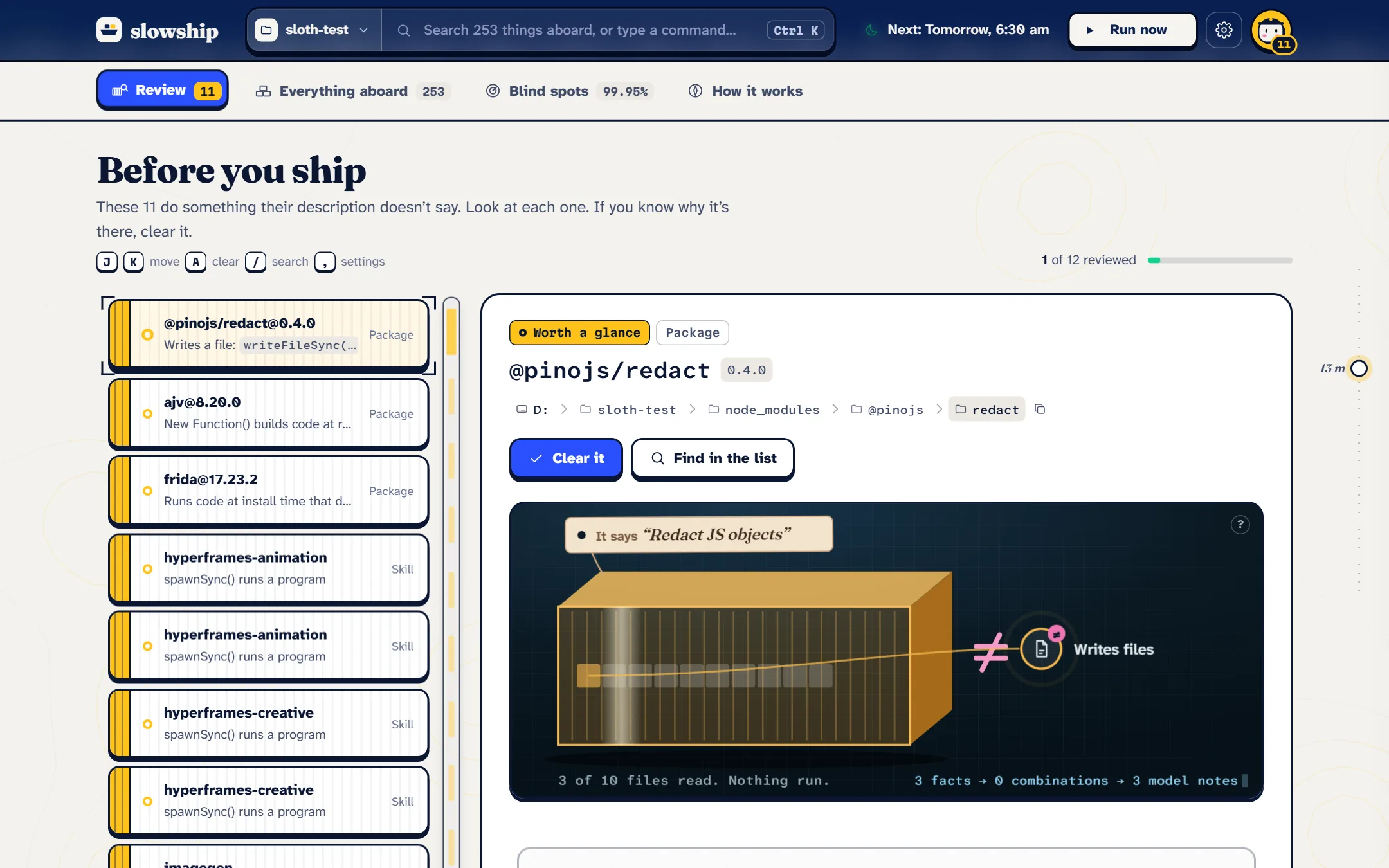Click the Run now button

(1132, 30)
